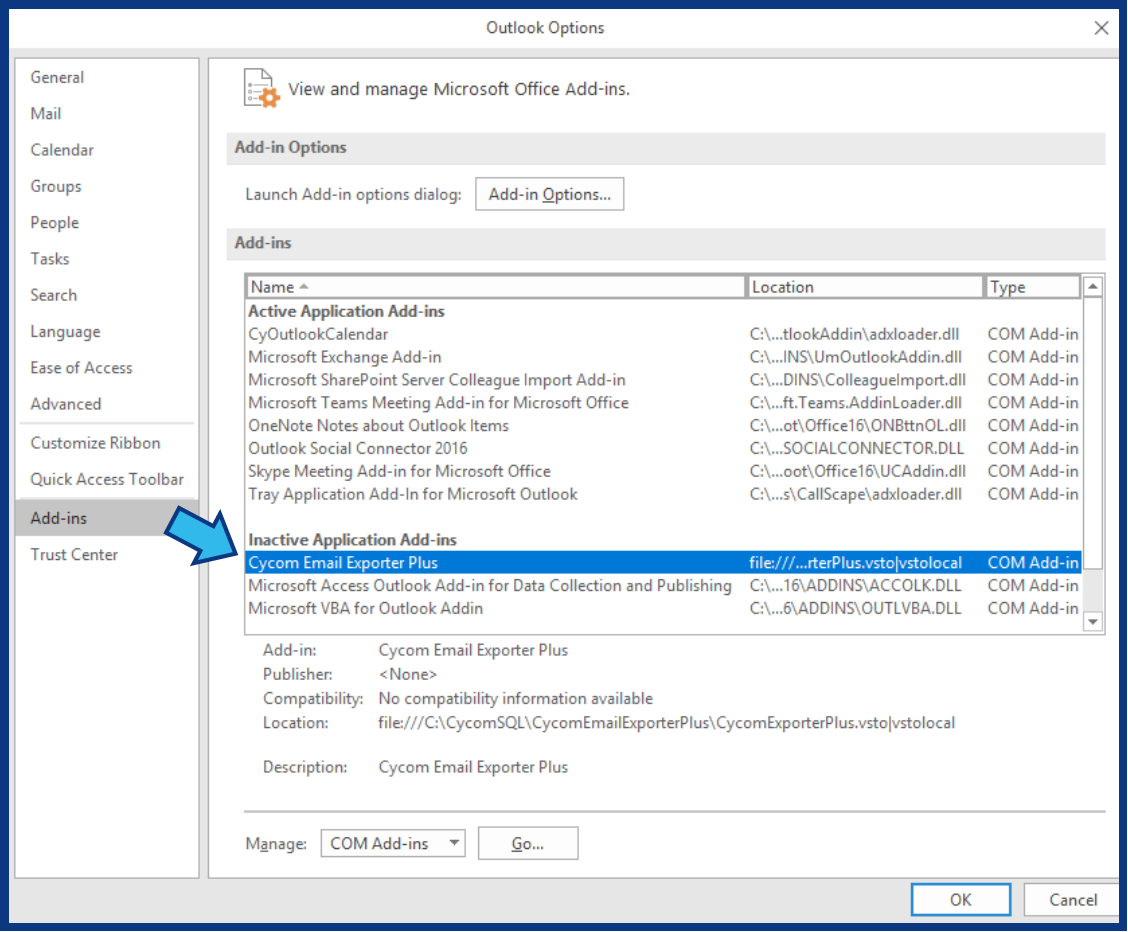Click the Go button
Screen dimensions: 1128x932
point(527,844)
